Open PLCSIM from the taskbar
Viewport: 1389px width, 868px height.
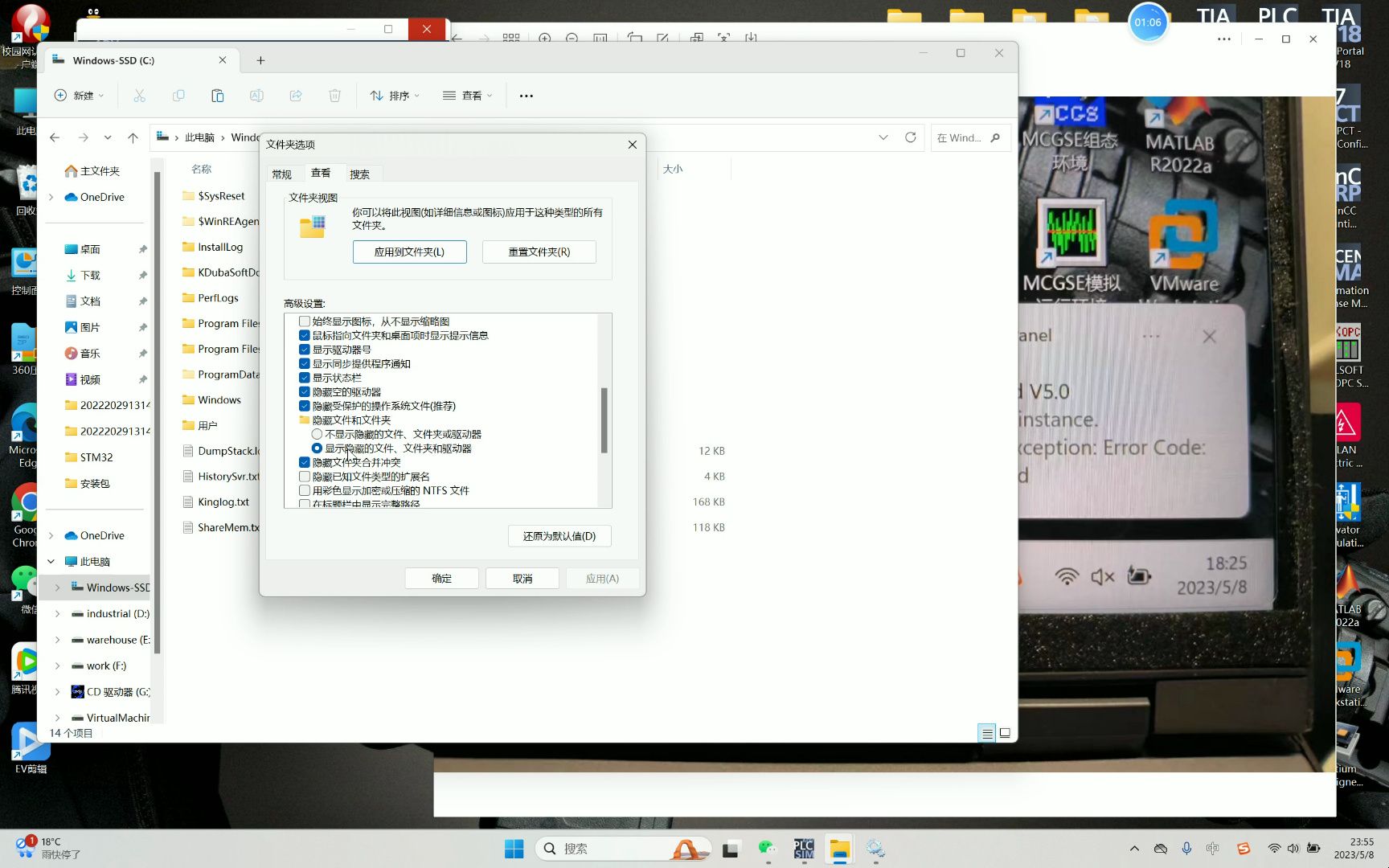coord(804,849)
